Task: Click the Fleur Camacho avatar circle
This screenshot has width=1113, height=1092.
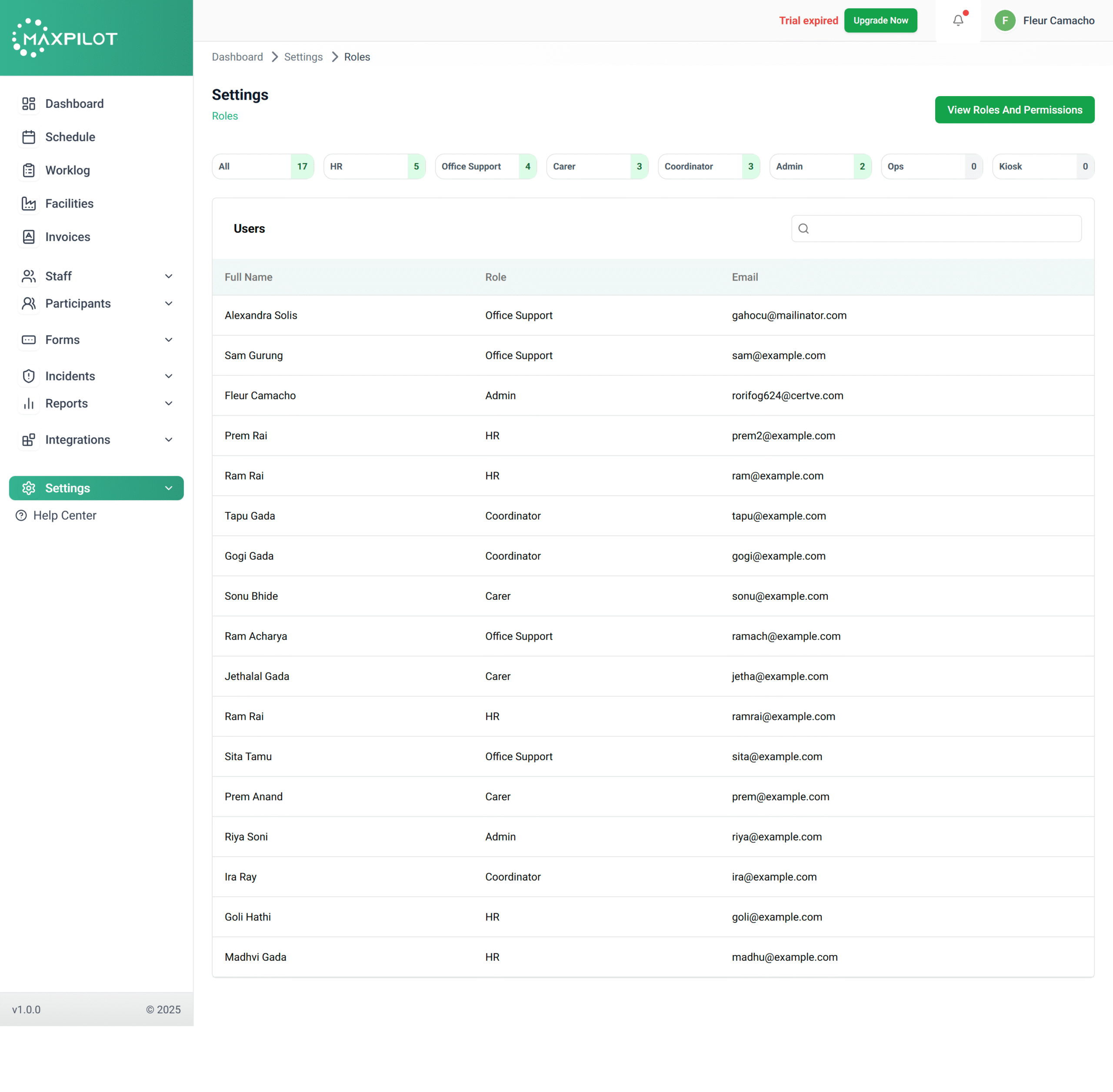Action: pyautogui.click(x=1005, y=20)
